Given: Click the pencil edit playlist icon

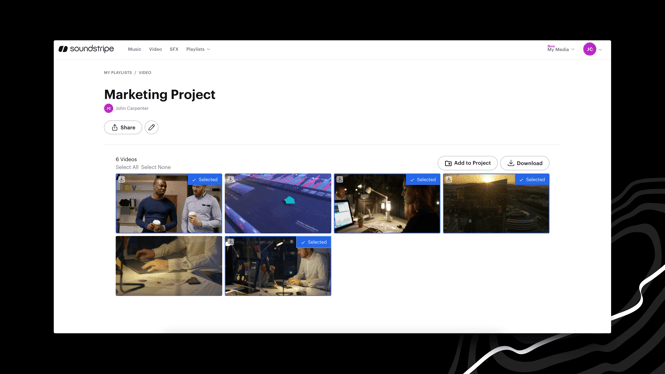Looking at the screenshot, I should click(151, 127).
